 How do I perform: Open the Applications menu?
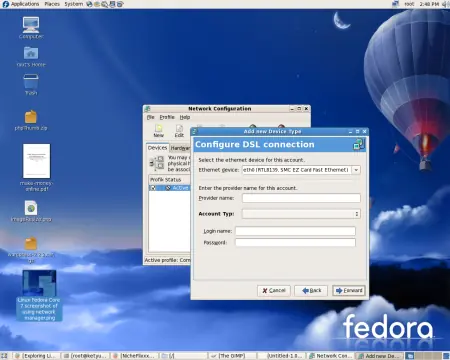click(25, 4)
